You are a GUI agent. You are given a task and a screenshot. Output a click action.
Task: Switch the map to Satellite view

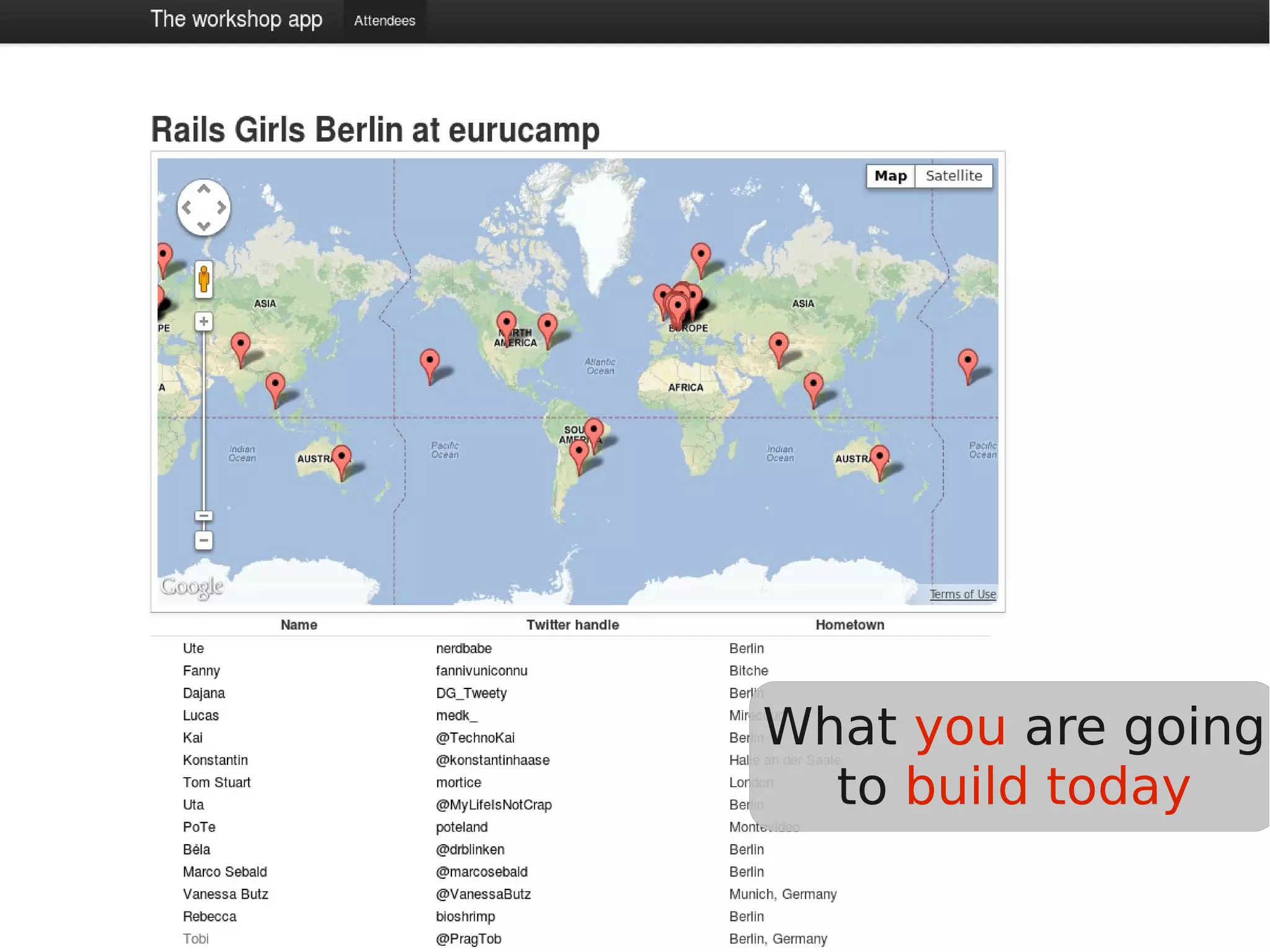953,176
